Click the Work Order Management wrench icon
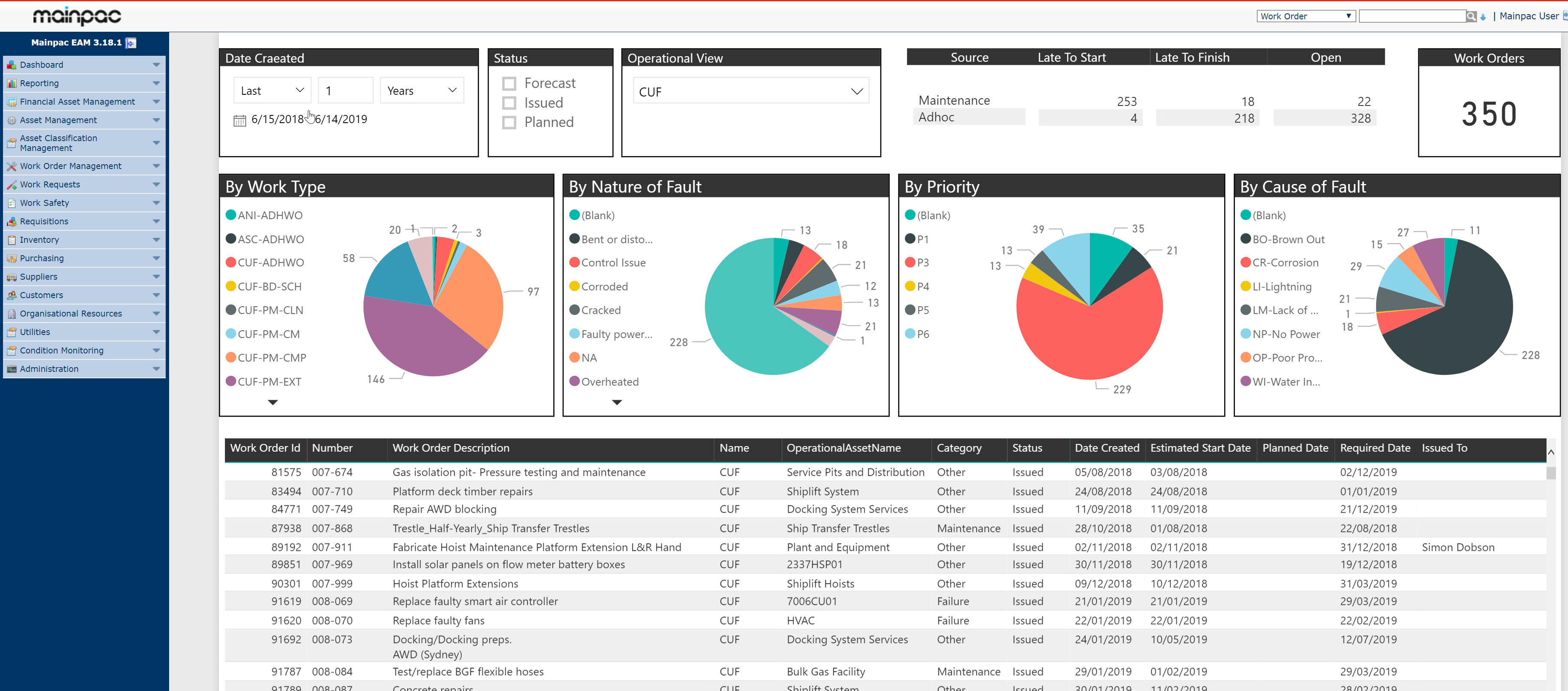1568x691 pixels. [11, 166]
